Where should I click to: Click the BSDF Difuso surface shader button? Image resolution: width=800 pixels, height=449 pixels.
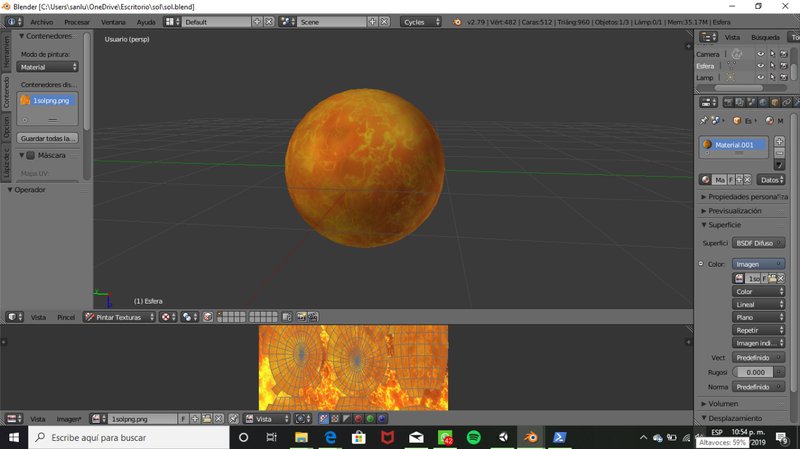click(x=758, y=243)
